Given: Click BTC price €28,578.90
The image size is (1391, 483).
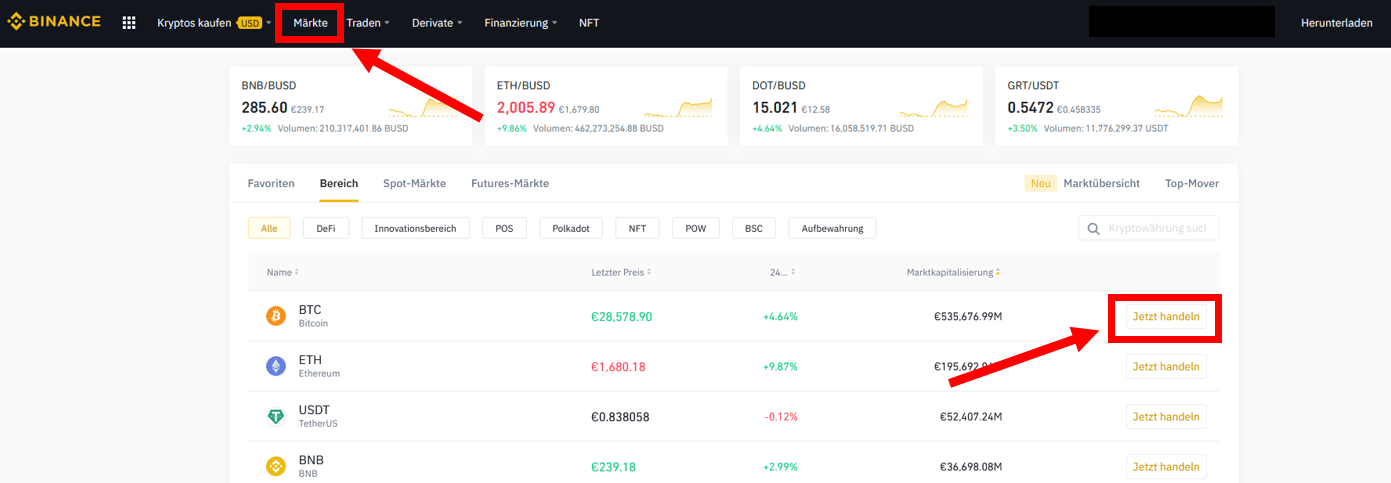Looking at the screenshot, I should coord(622,316).
